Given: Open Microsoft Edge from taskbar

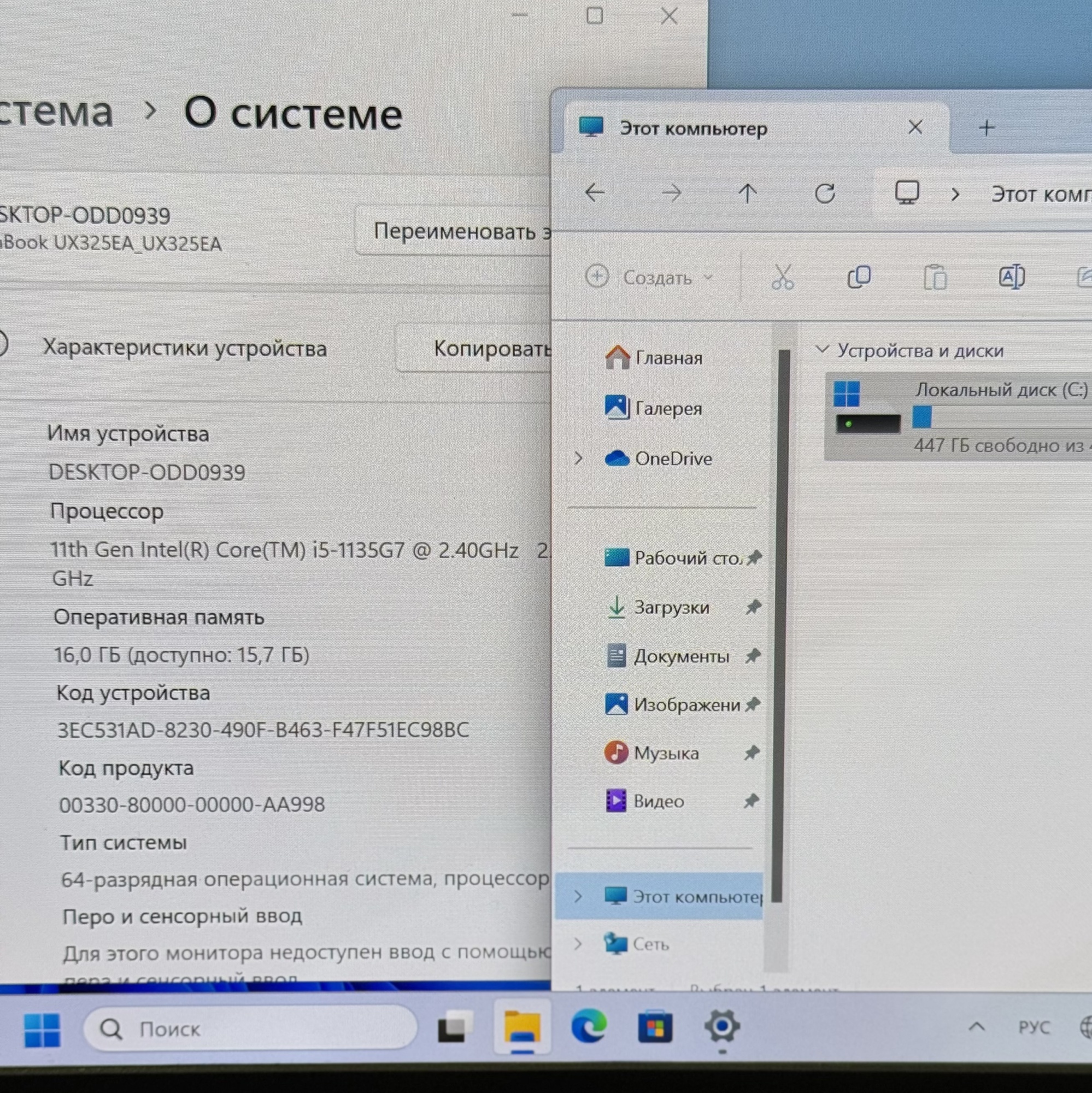Looking at the screenshot, I should coord(589,1027).
